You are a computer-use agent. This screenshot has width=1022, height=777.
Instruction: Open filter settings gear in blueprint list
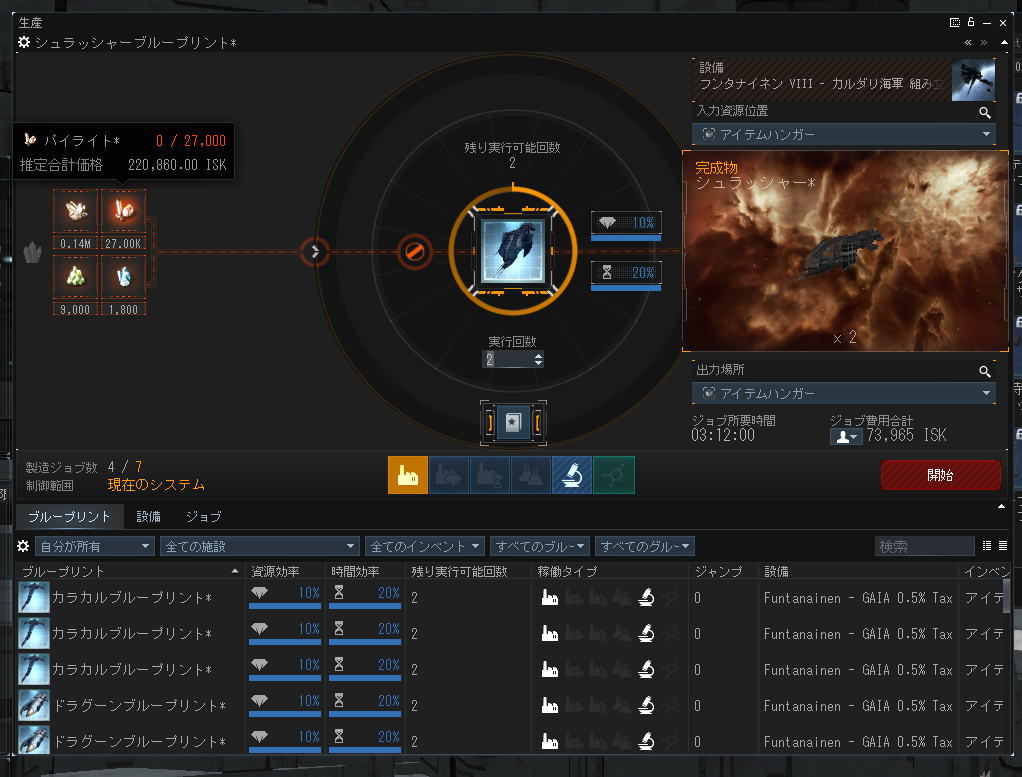[23, 546]
